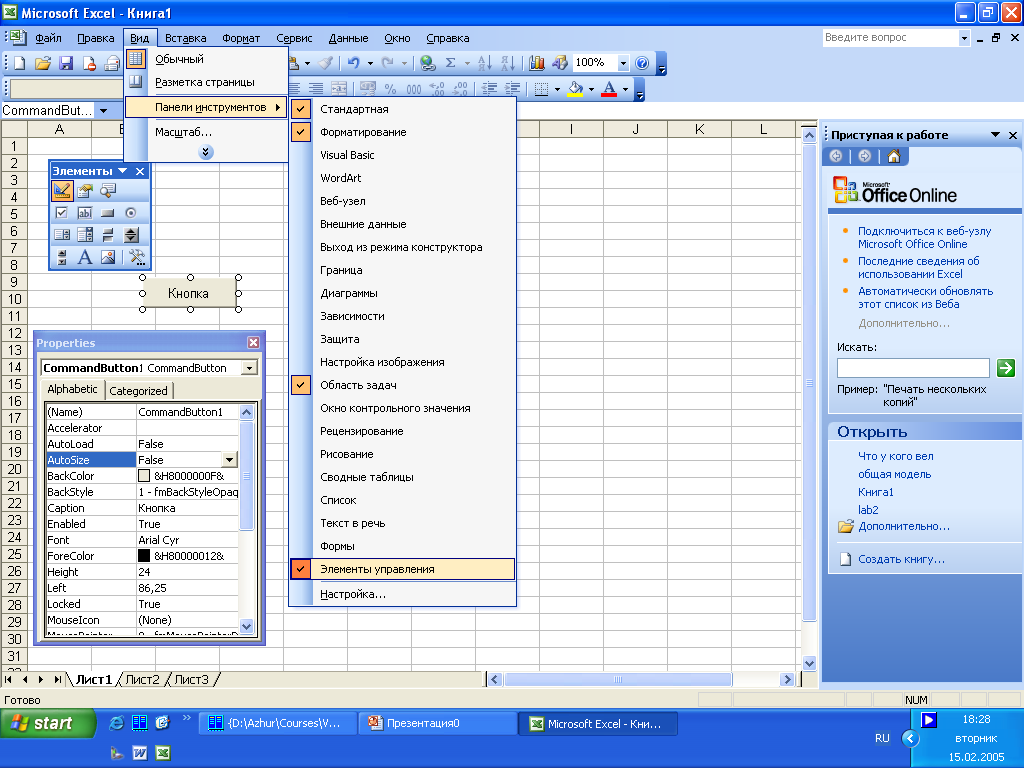The image size is (1024, 768).
Task: Click Искать search input field
Action: pyautogui.click(x=913, y=368)
